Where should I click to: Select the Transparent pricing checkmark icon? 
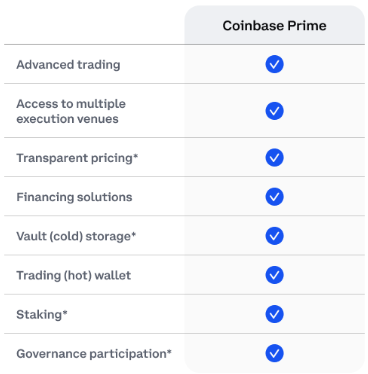tap(274, 157)
